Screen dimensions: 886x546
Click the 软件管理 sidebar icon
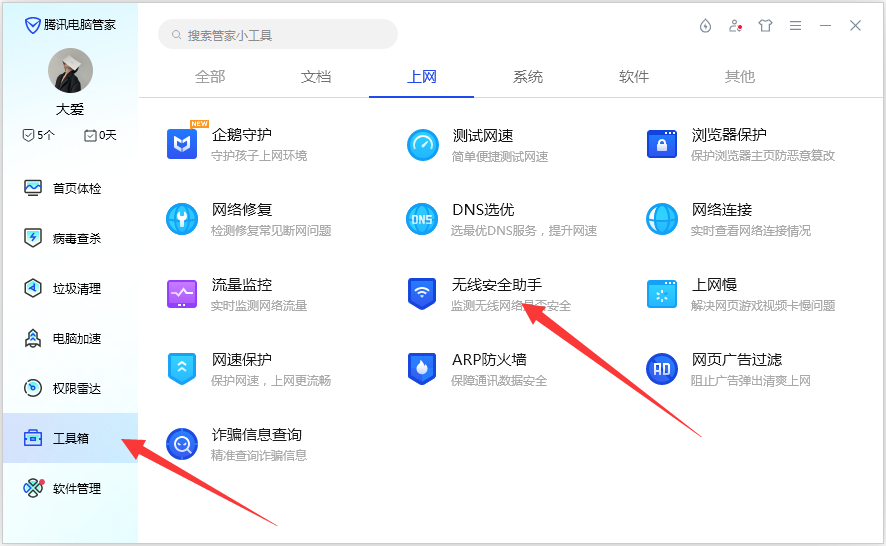(33, 488)
